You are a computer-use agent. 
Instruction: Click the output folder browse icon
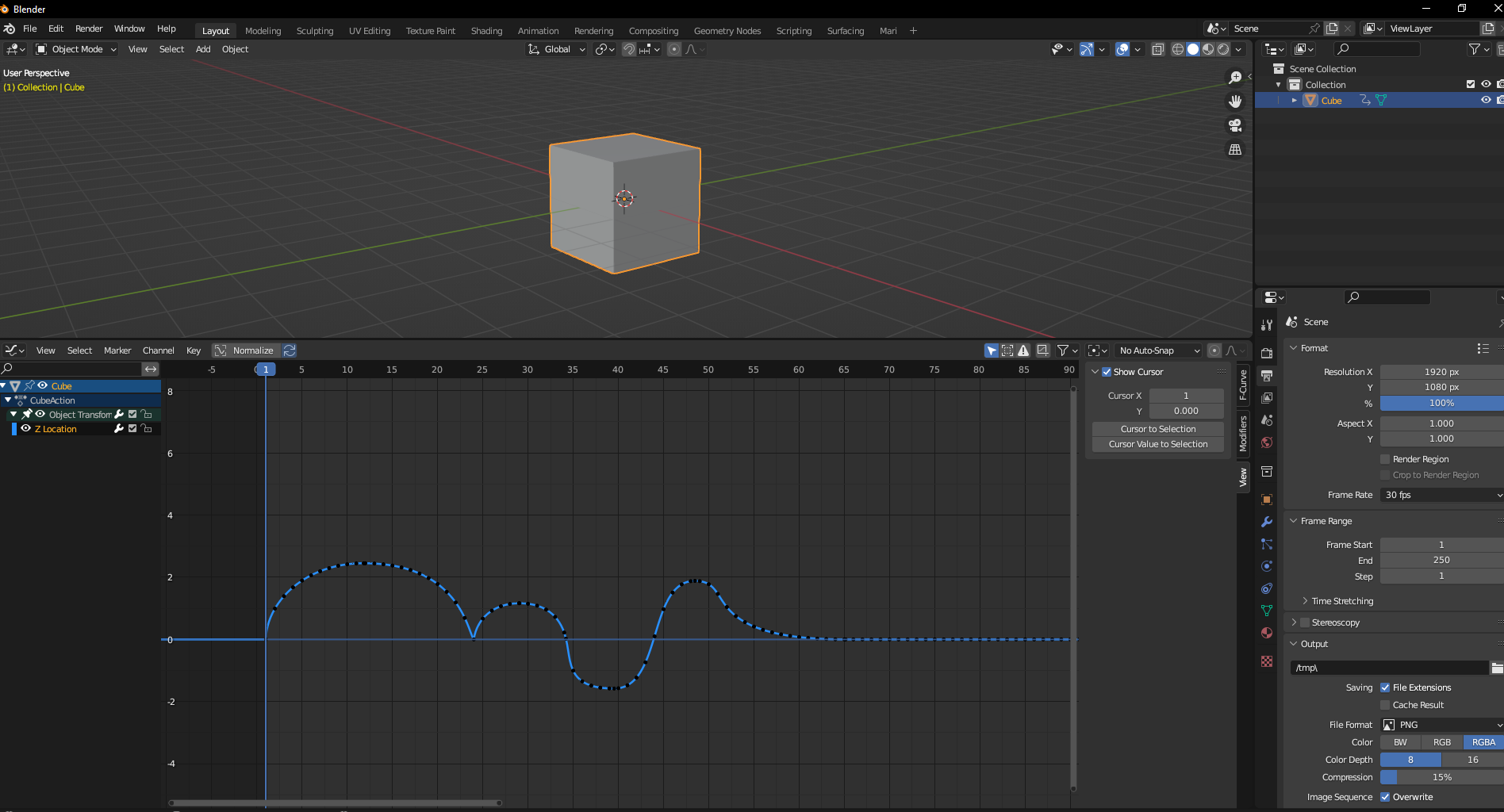click(1497, 668)
